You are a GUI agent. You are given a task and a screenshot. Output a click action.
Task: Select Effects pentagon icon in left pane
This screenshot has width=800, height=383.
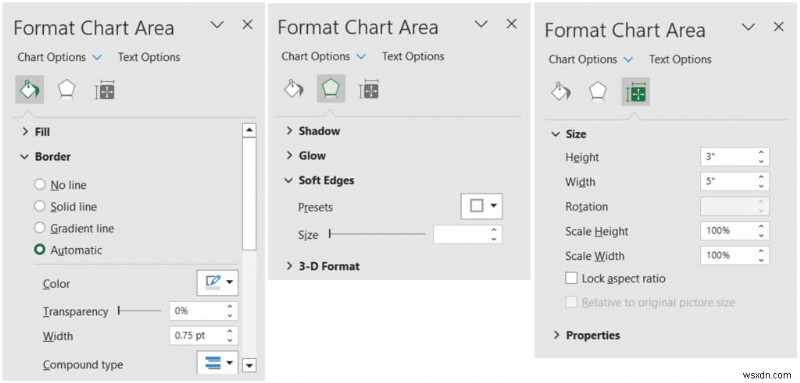point(67,90)
